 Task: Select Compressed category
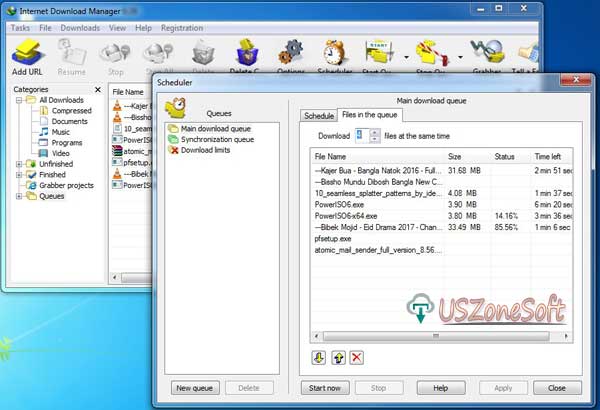tap(66, 111)
